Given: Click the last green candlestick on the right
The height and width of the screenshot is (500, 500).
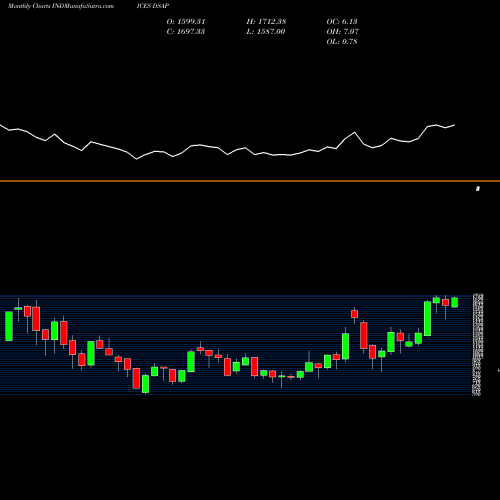Looking at the screenshot, I should [x=455, y=302].
